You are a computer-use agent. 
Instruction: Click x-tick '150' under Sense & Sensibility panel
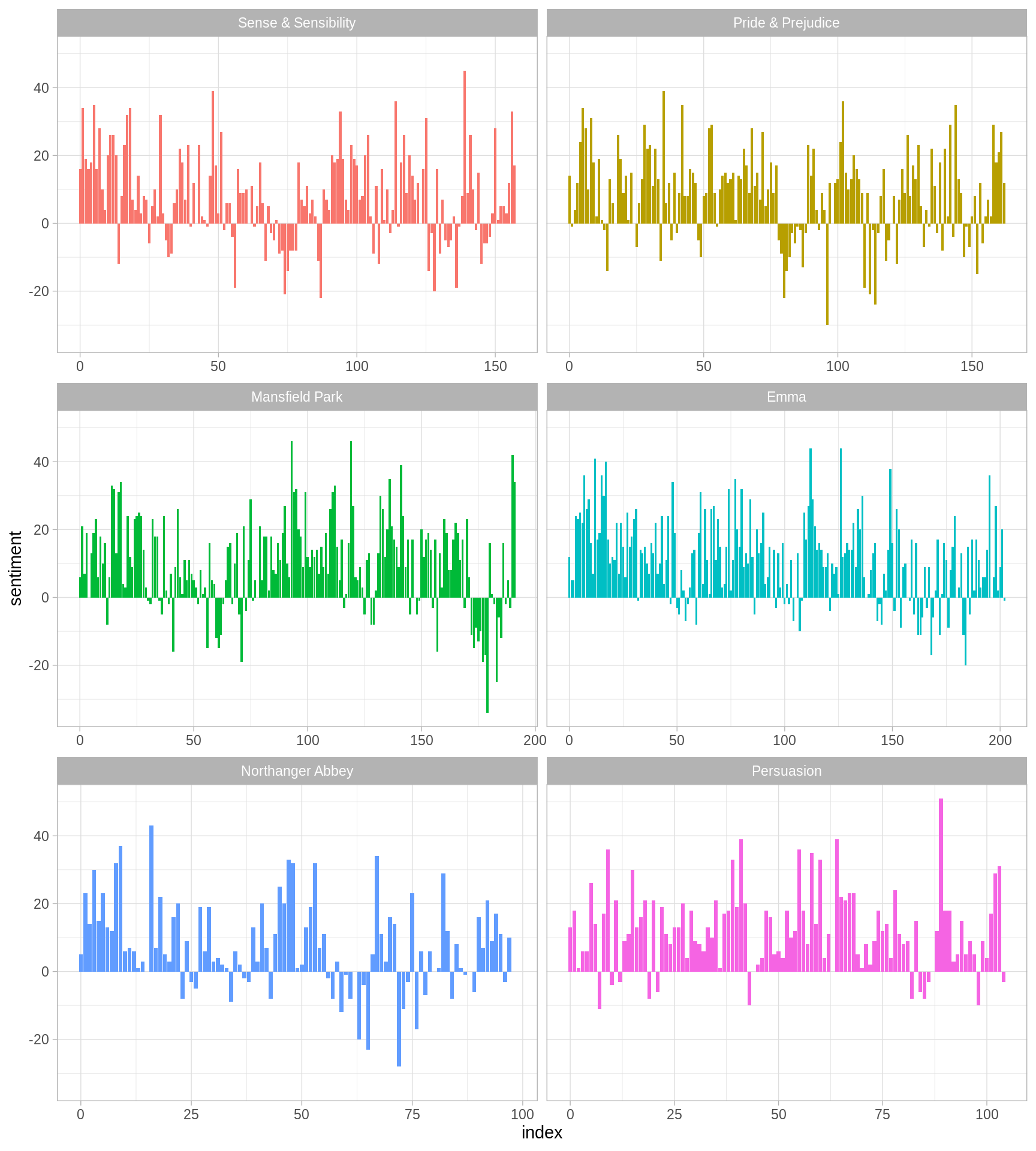495,366
